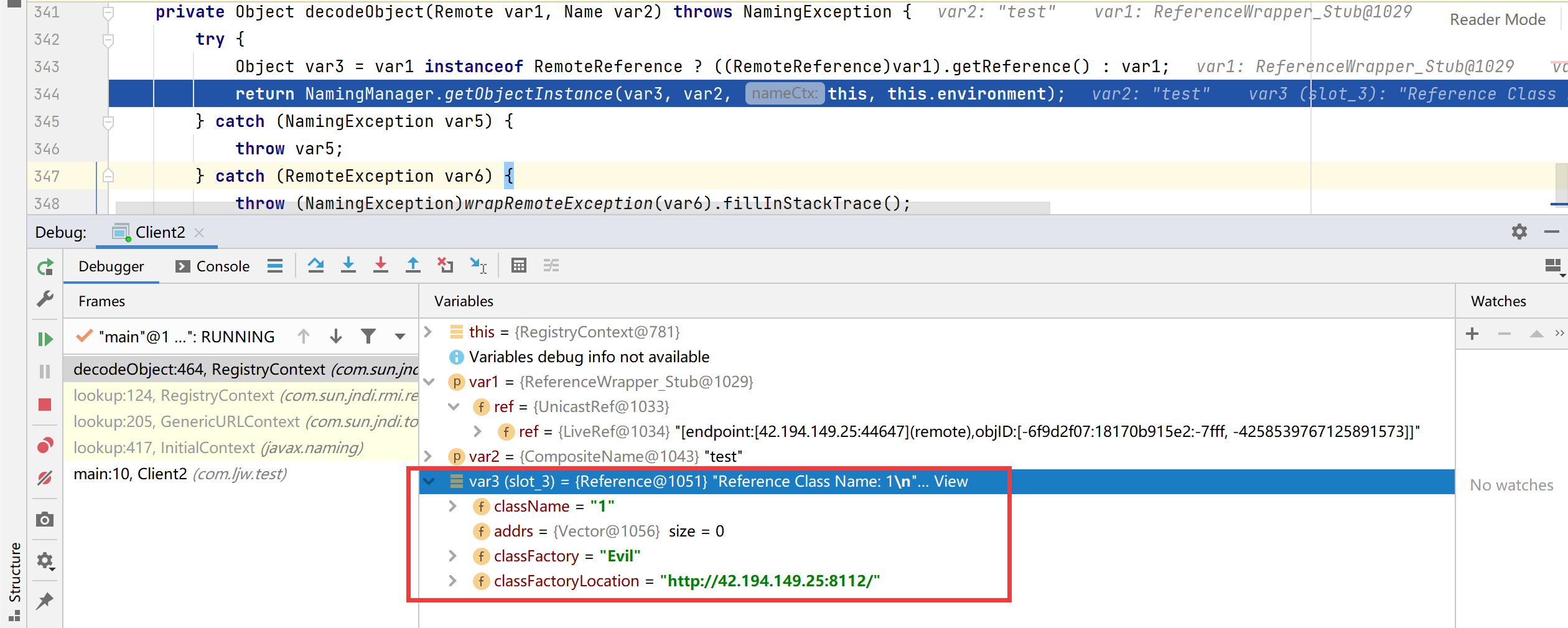Close the Client2 debug tab
Viewport: 1568px width, 628px height.
[x=199, y=232]
